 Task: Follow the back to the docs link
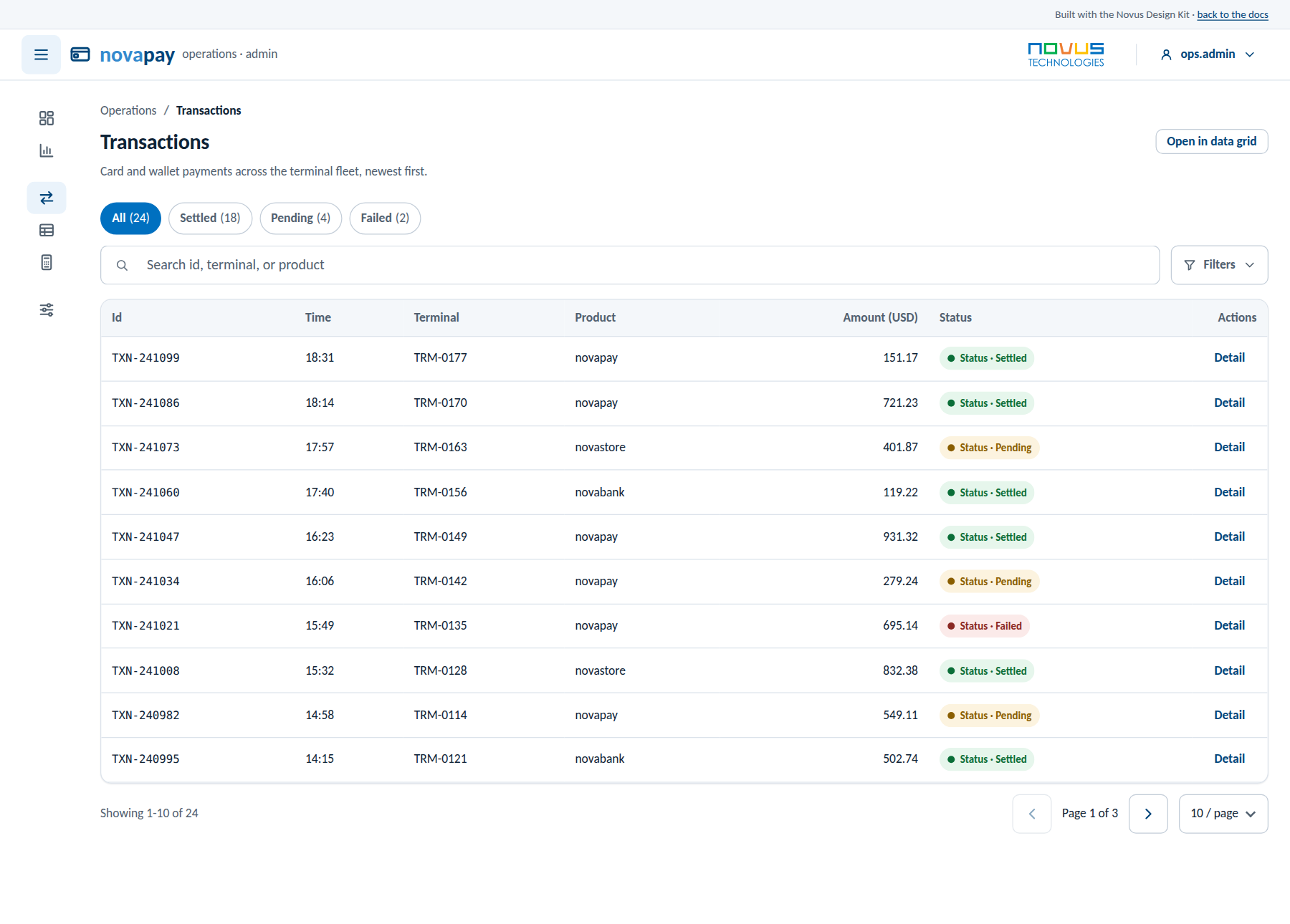[x=1233, y=14]
